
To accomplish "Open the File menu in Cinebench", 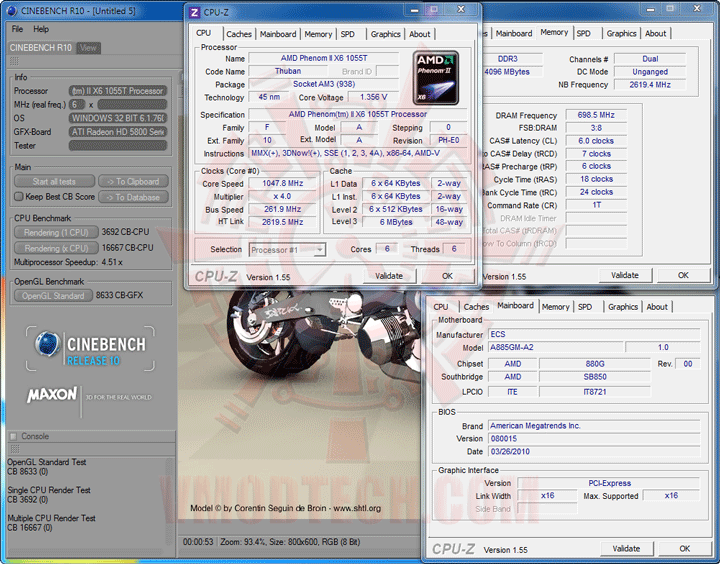I will coord(17,29).
